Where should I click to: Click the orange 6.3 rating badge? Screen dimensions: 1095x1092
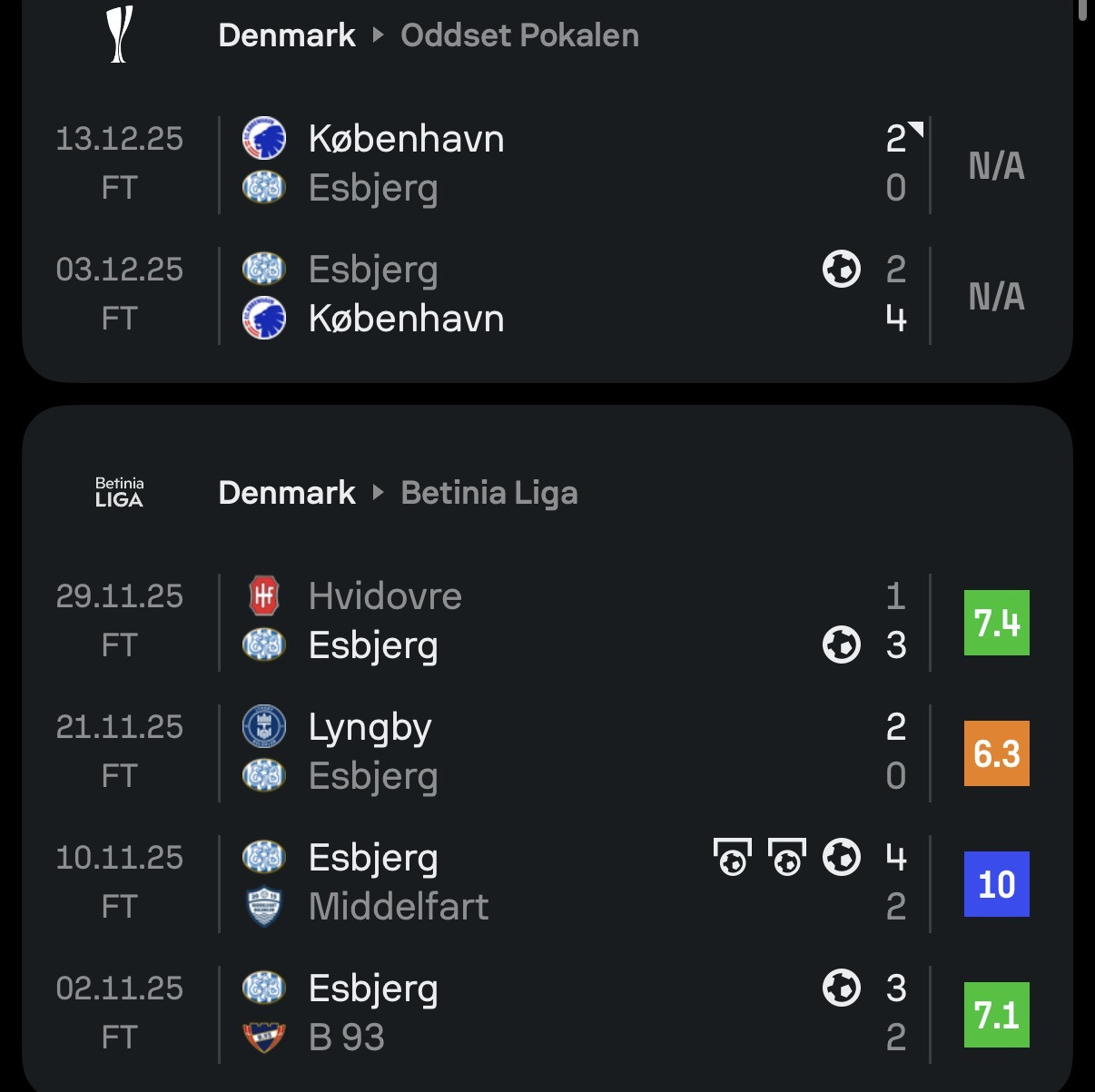[x=996, y=753]
